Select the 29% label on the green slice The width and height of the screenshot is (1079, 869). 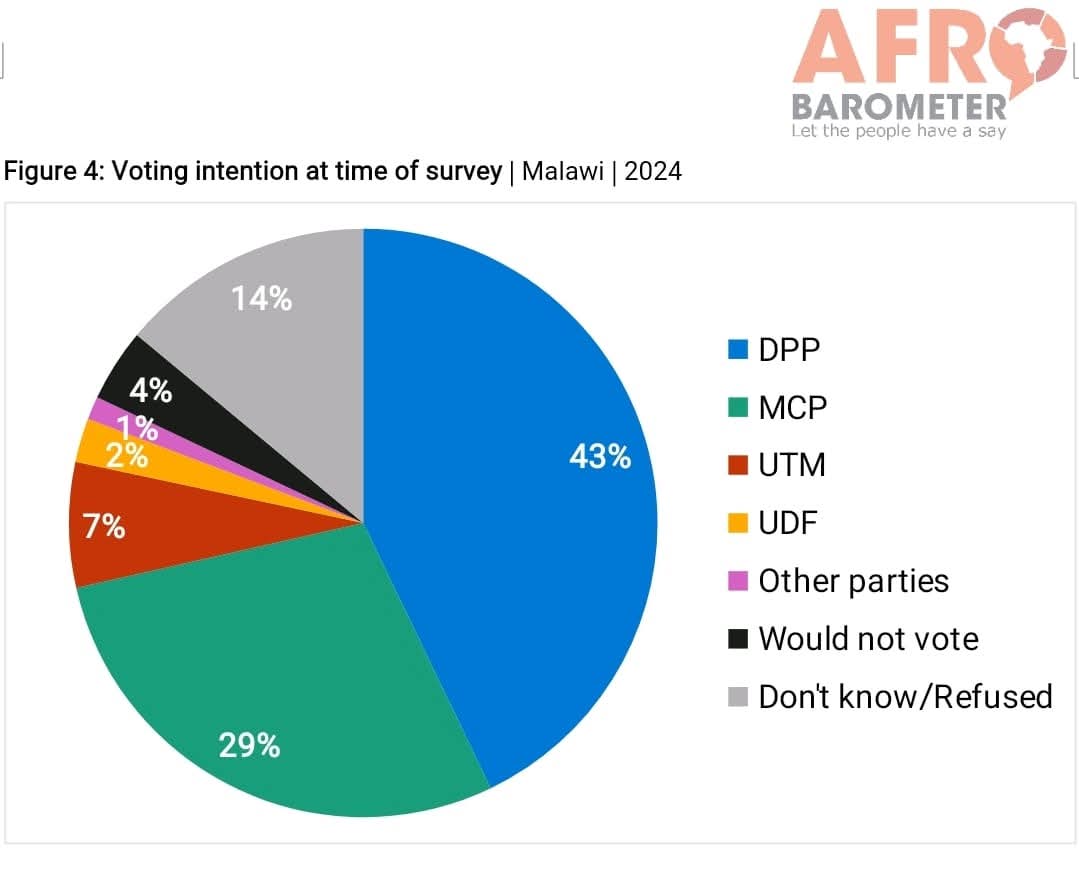click(x=249, y=745)
